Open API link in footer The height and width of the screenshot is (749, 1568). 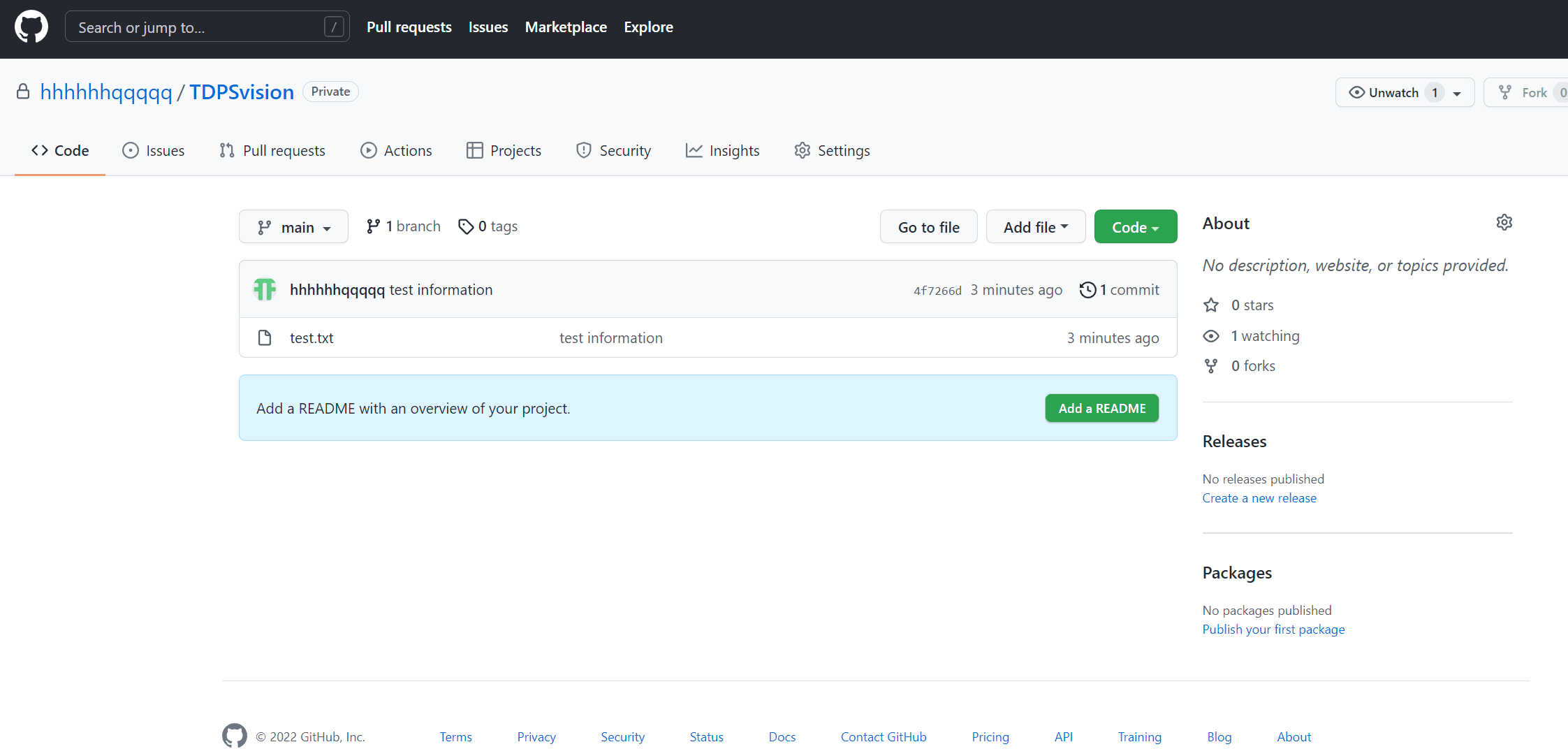[1064, 736]
